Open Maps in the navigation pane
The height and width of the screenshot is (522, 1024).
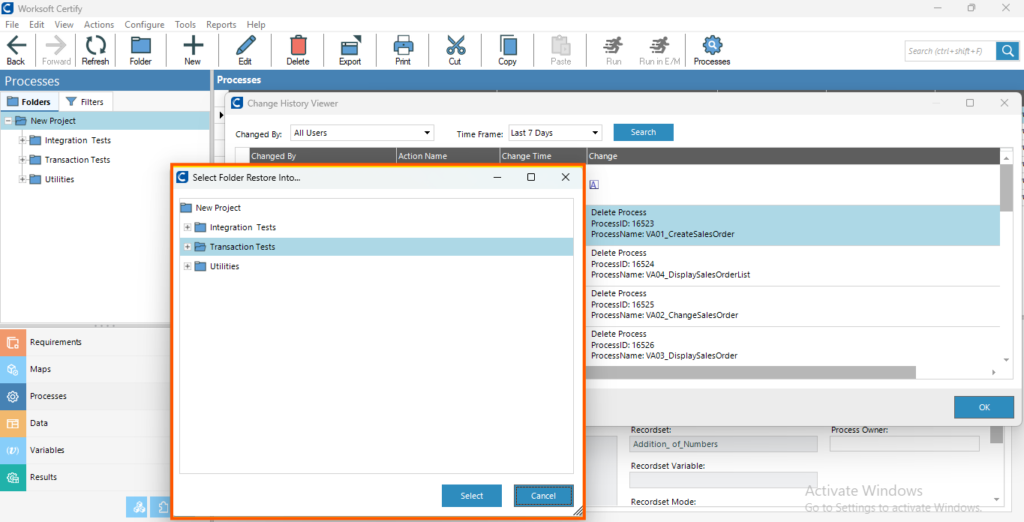pyautogui.click(x=85, y=369)
